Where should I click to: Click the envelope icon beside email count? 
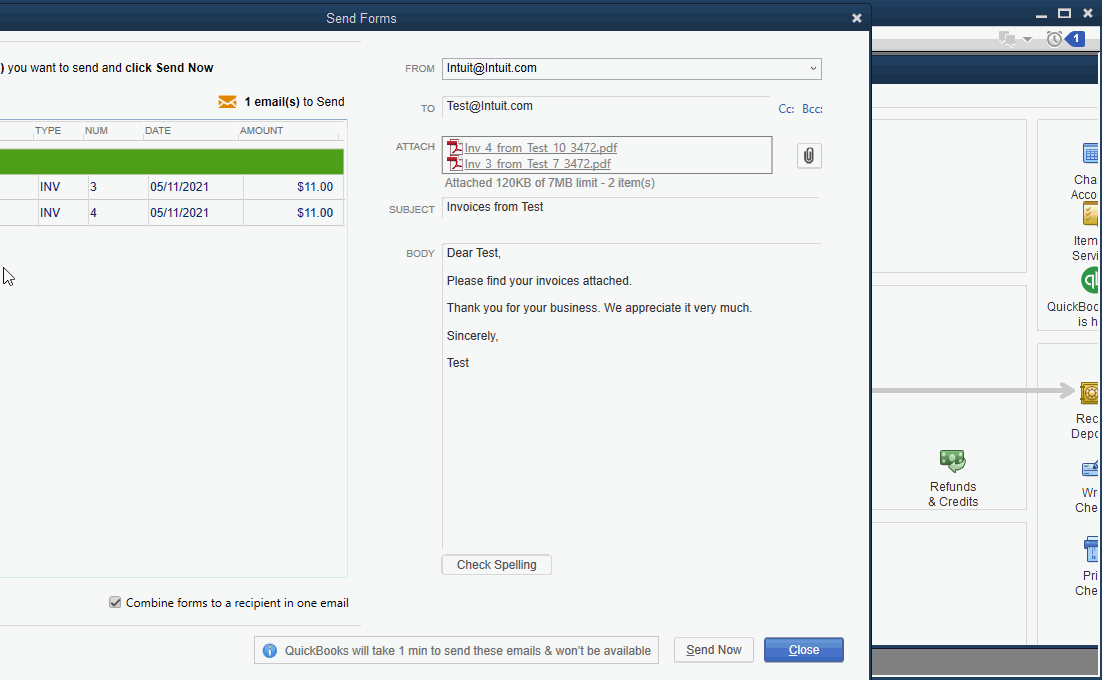click(x=228, y=101)
